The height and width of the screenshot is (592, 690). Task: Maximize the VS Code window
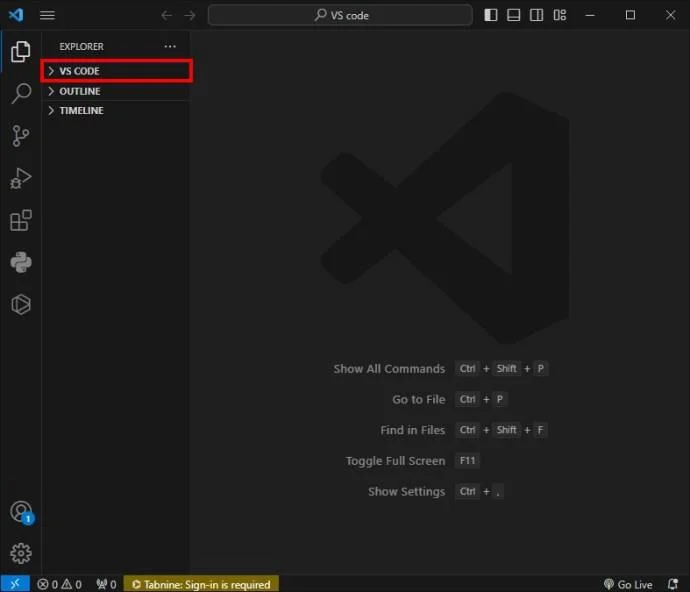[630, 15]
